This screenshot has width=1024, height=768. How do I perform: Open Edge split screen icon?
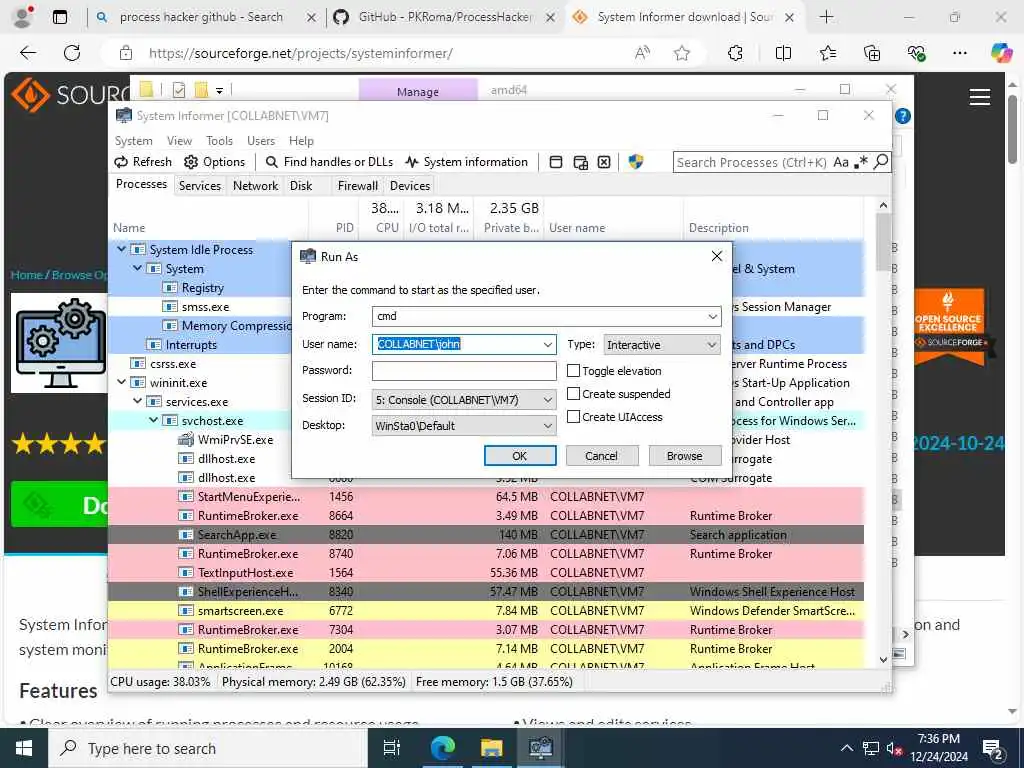pos(783,53)
